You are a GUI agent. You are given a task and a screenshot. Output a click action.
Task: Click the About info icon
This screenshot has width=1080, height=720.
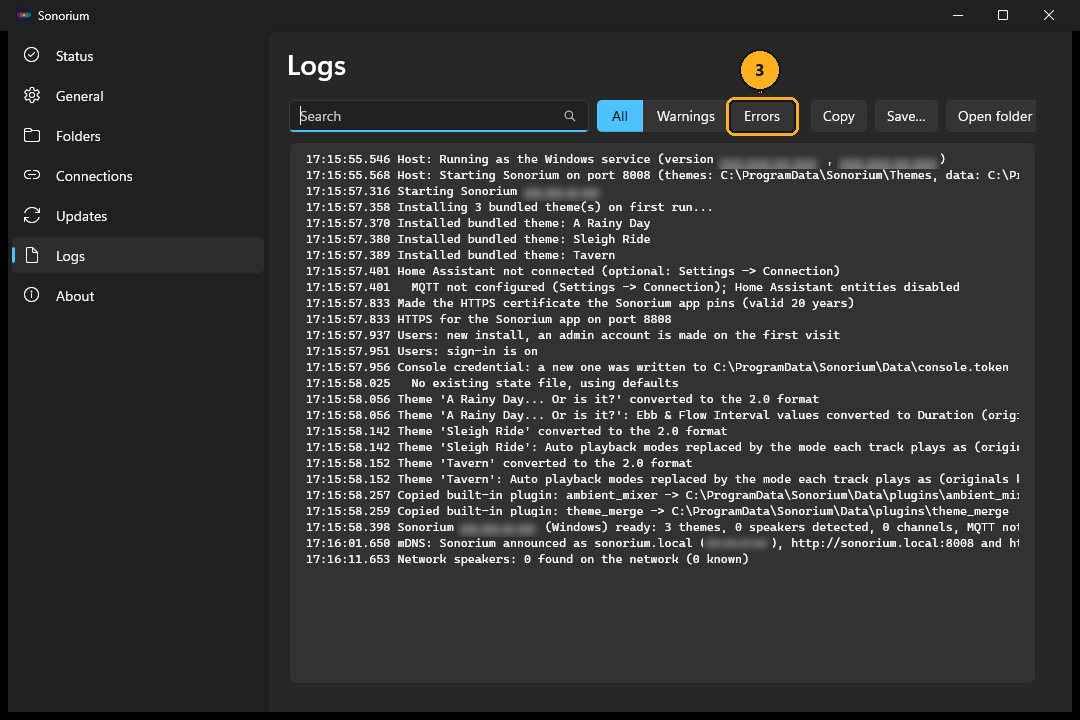[32, 295]
